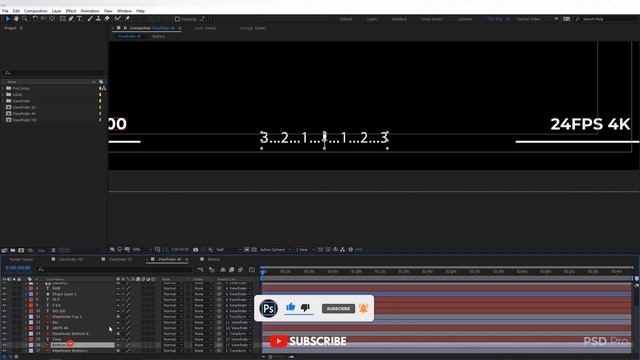Select the Zoom magnifier tool
The height and width of the screenshot is (360, 640).
24,19
